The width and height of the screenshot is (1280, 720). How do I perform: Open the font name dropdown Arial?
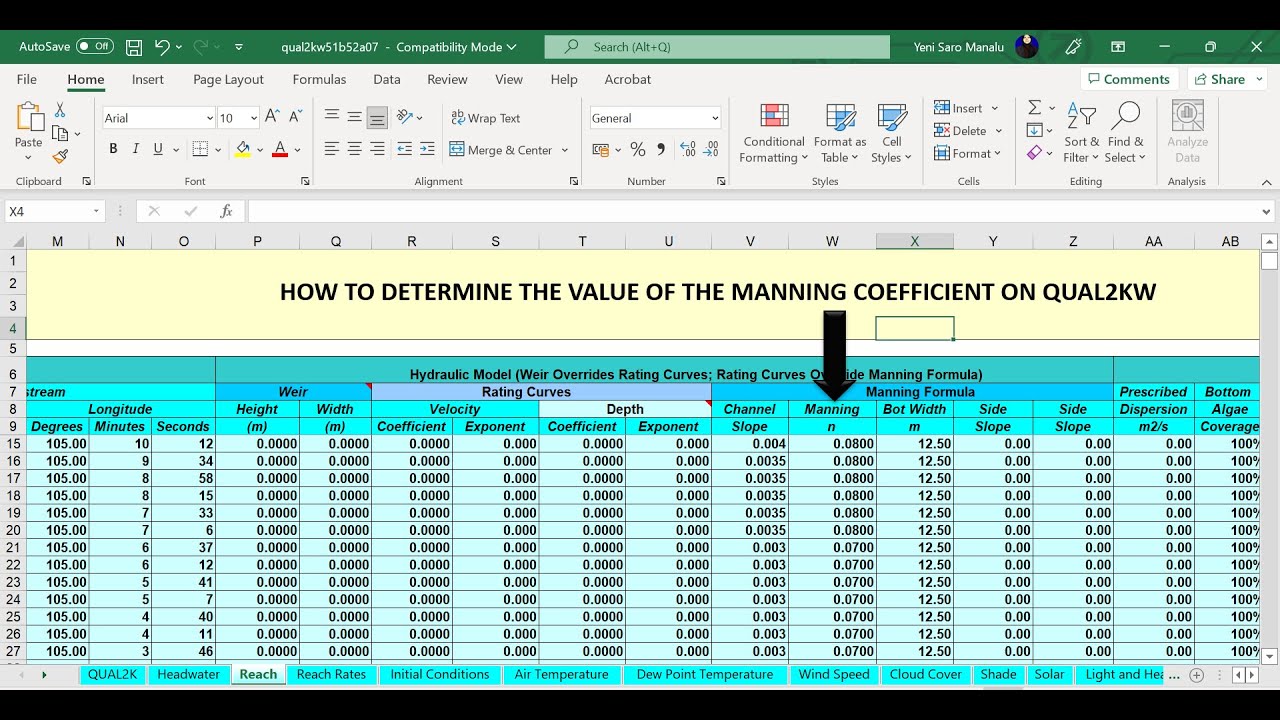[209, 118]
